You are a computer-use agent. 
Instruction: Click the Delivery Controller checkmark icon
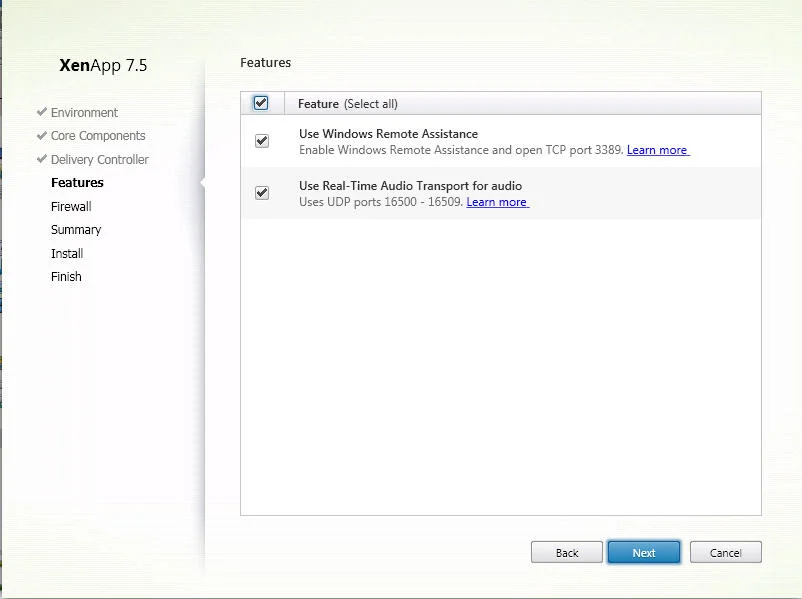pyautogui.click(x=42, y=159)
